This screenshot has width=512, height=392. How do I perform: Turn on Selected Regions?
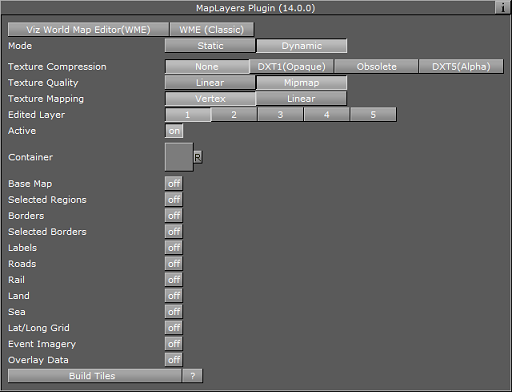pos(174,200)
